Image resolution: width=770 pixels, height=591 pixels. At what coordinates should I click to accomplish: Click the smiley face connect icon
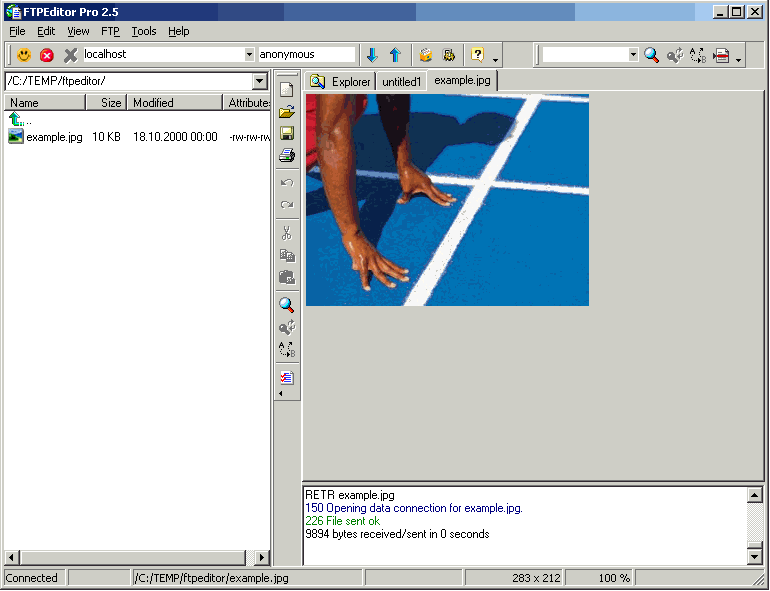point(24,55)
